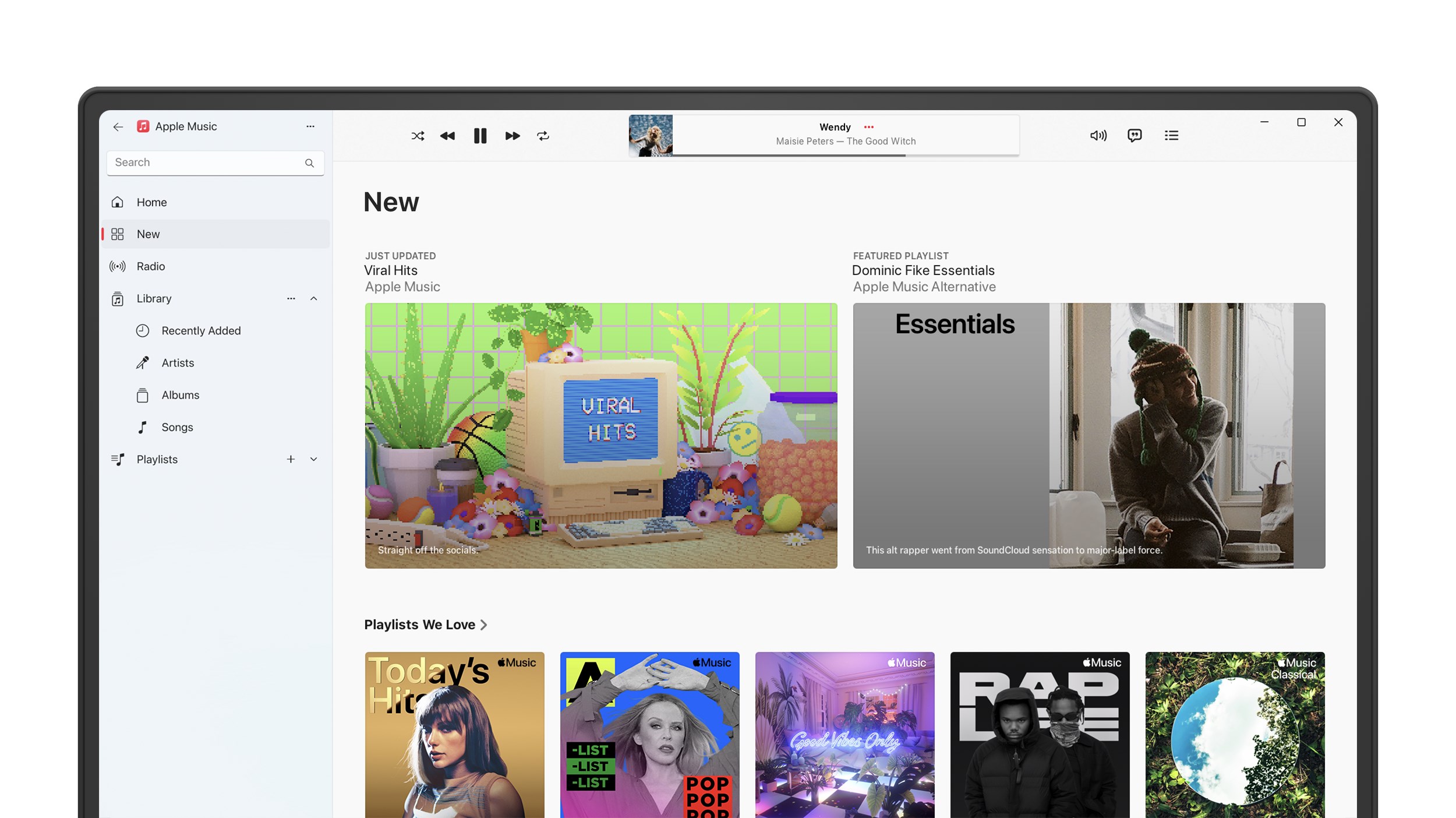This screenshot has height=818, width=1456.
Task: Open the Viral Hits playlist artwork
Action: (600, 434)
